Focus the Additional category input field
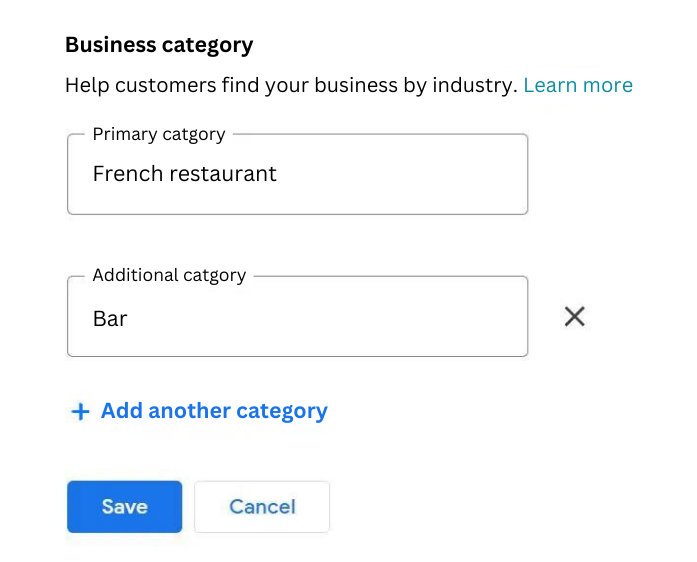The width and height of the screenshot is (697, 562). coord(297,318)
